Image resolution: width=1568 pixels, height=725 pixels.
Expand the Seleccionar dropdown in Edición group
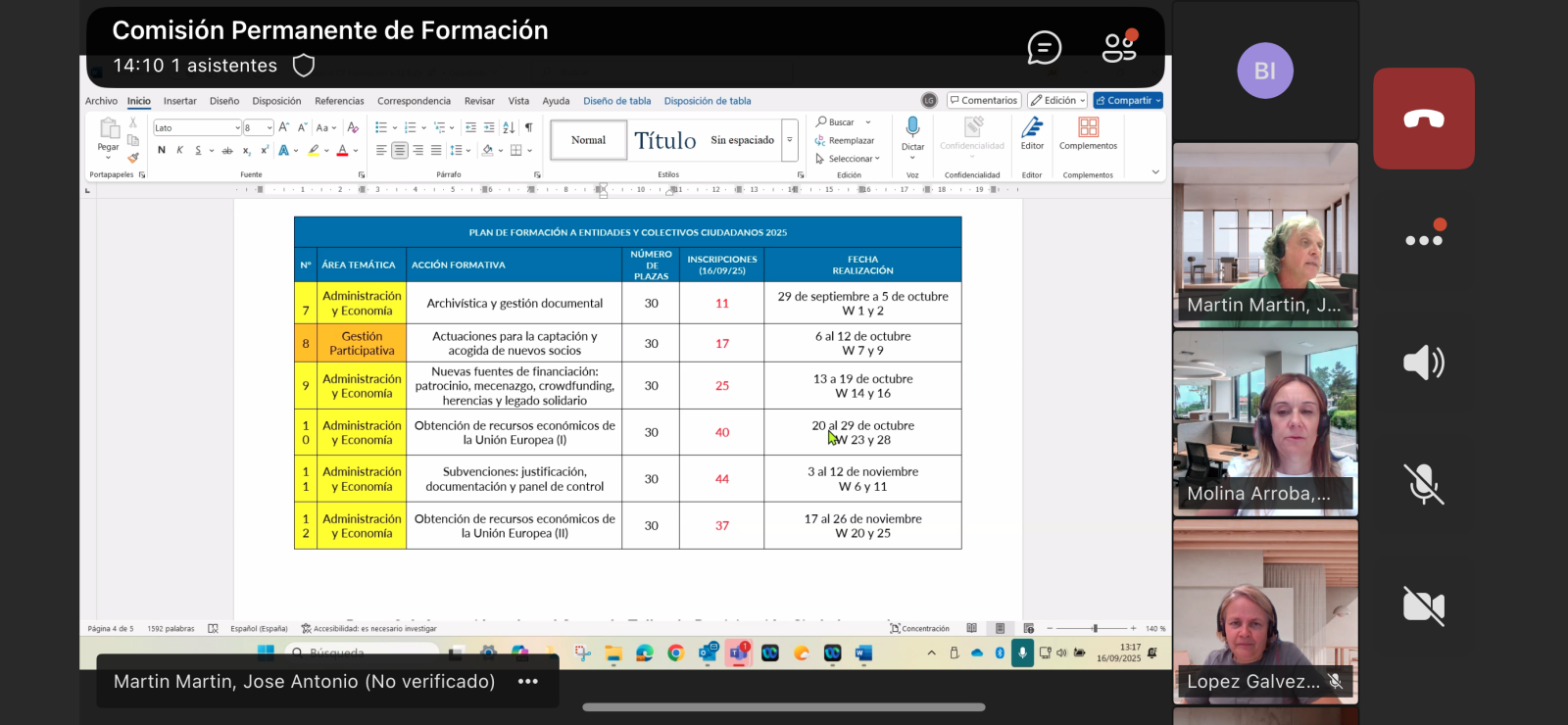click(849, 159)
